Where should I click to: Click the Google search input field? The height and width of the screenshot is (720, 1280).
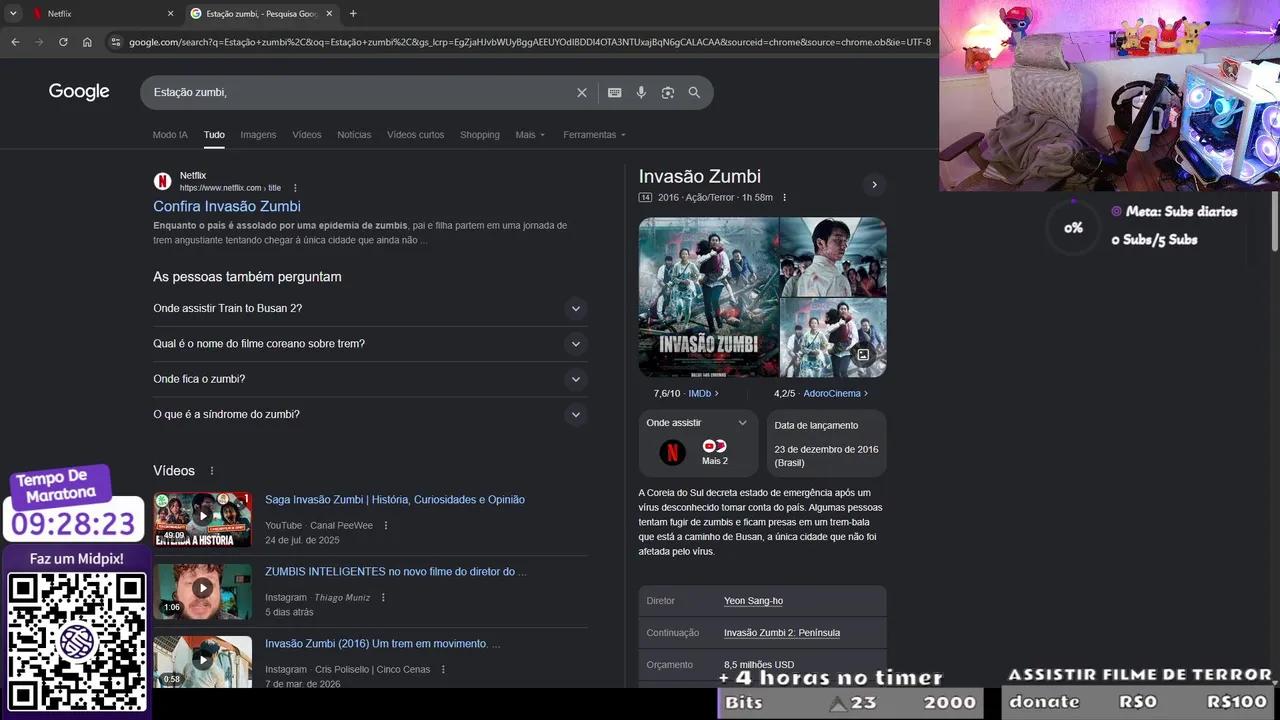point(360,92)
